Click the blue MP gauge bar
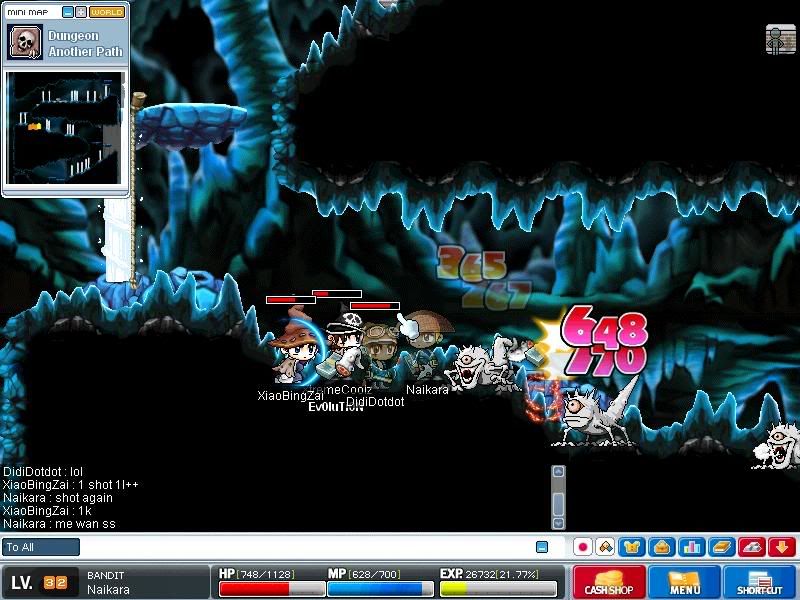 coord(380,589)
